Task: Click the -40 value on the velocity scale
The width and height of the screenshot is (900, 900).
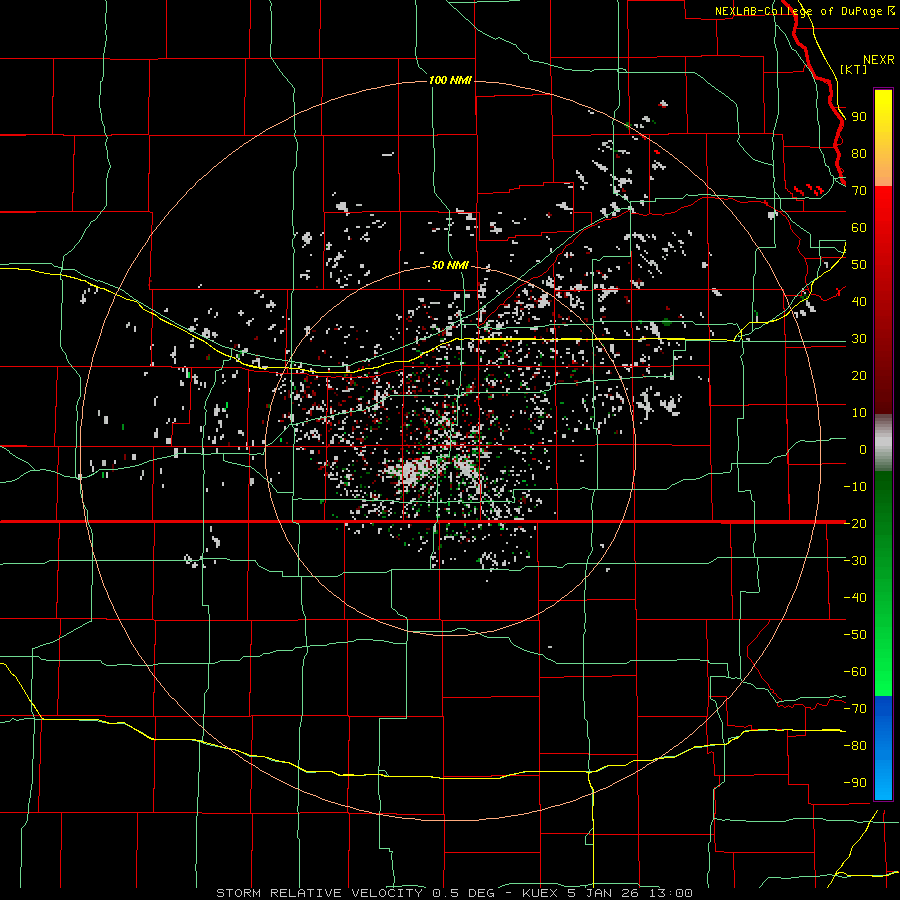Action: (855, 598)
